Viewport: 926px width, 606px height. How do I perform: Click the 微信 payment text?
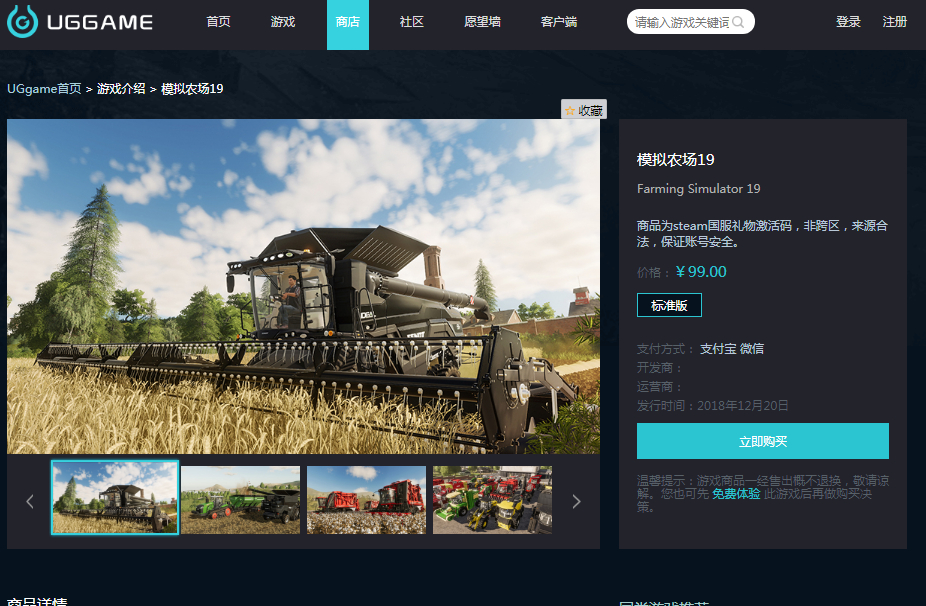752,348
